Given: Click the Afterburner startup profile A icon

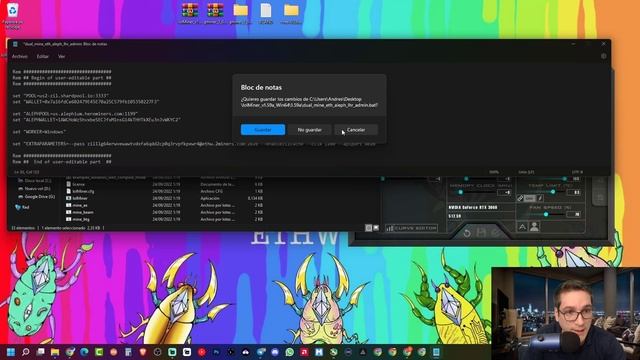Looking at the screenshot, I should (x=522, y=227).
